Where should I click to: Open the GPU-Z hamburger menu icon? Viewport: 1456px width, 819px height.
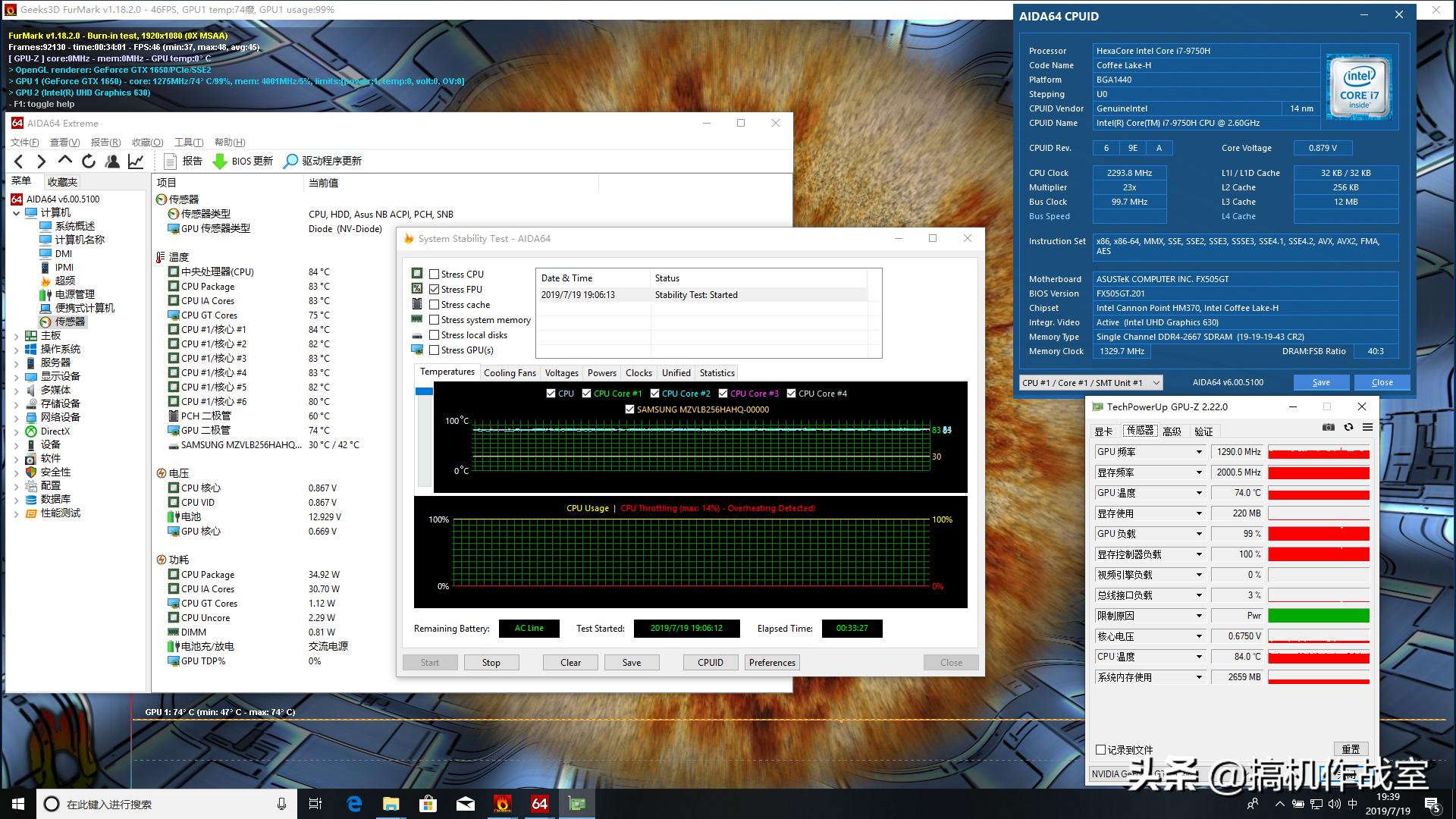(1367, 428)
